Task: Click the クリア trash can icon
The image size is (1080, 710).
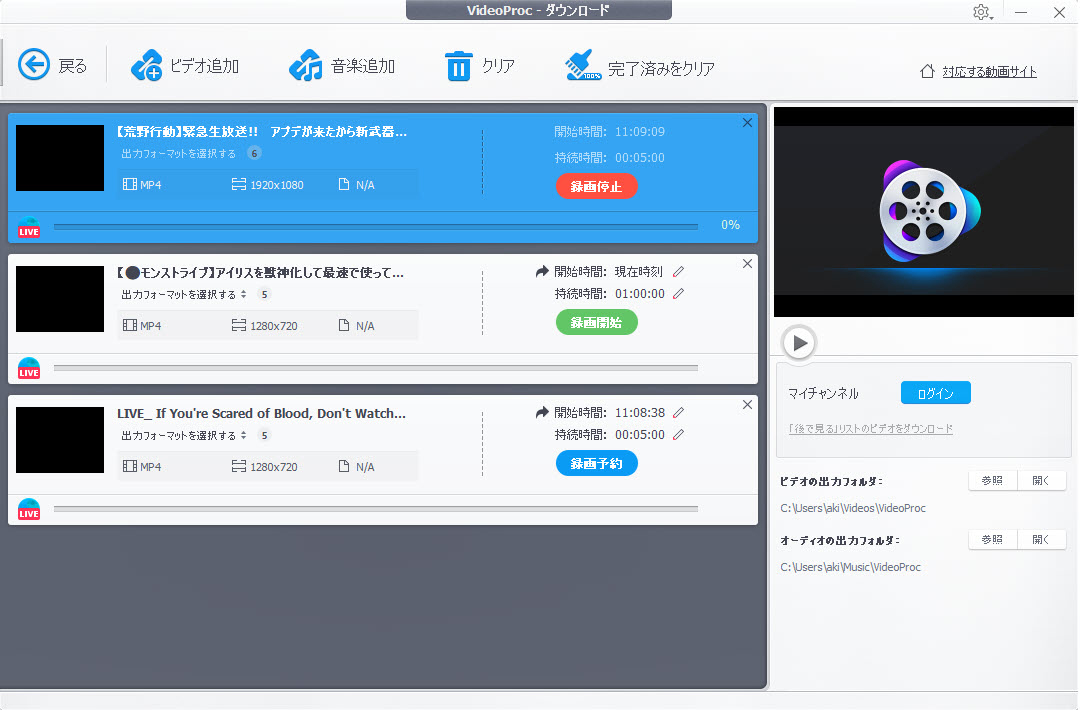Action: tap(459, 66)
